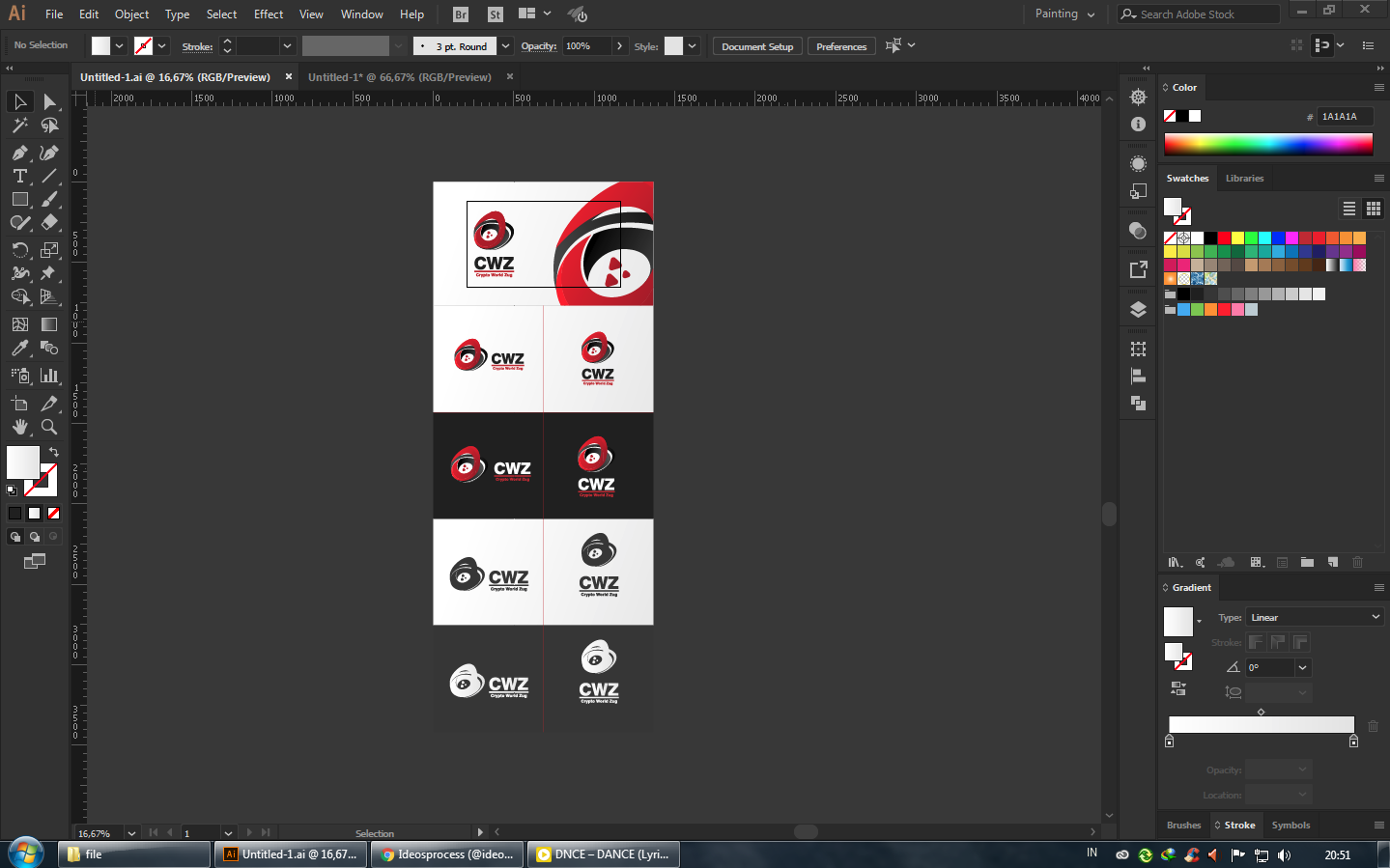Open Align panel icon in dock
Screen dimensions: 1390x868
click(1138, 377)
